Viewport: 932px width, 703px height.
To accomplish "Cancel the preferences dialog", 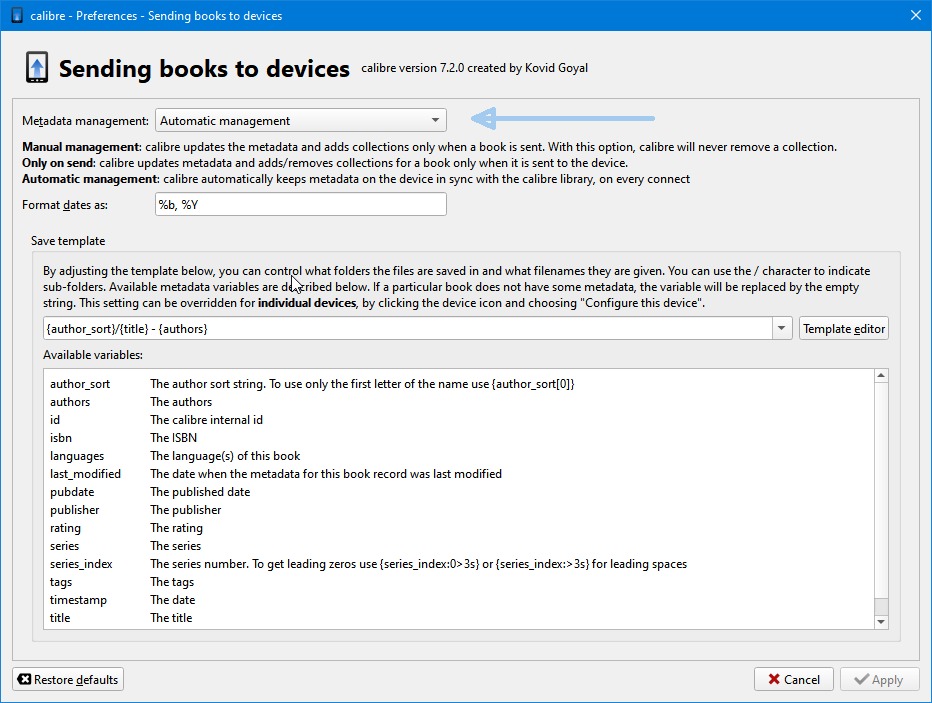I will tap(794, 679).
